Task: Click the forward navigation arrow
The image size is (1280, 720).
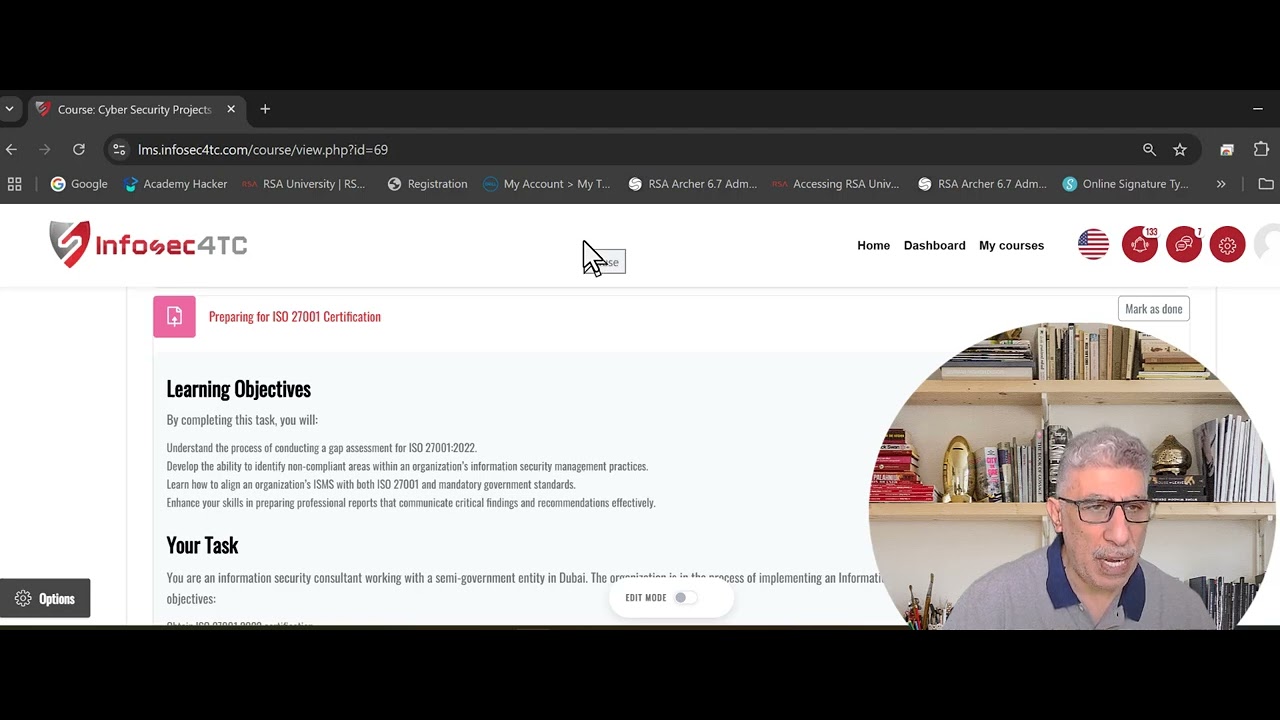Action: click(x=45, y=149)
